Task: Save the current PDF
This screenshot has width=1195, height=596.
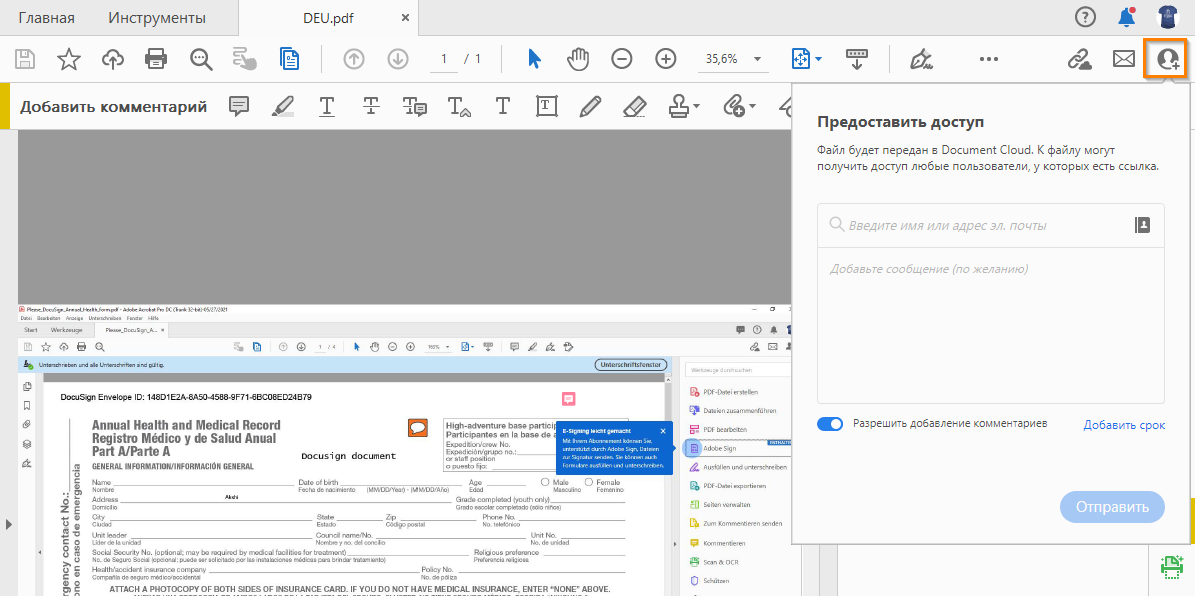Action: pyautogui.click(x=24, y=58)
